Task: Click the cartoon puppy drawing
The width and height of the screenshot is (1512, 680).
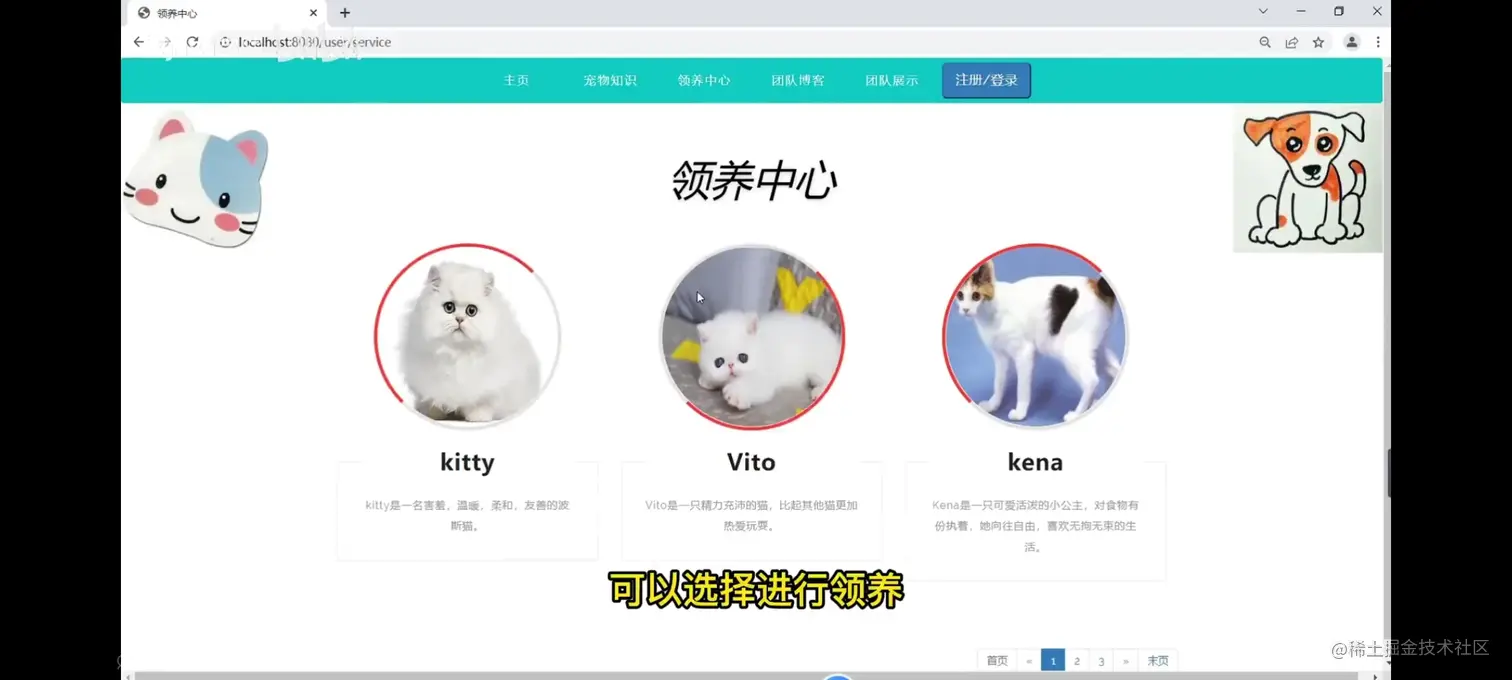Action: tap(1308, 179)
